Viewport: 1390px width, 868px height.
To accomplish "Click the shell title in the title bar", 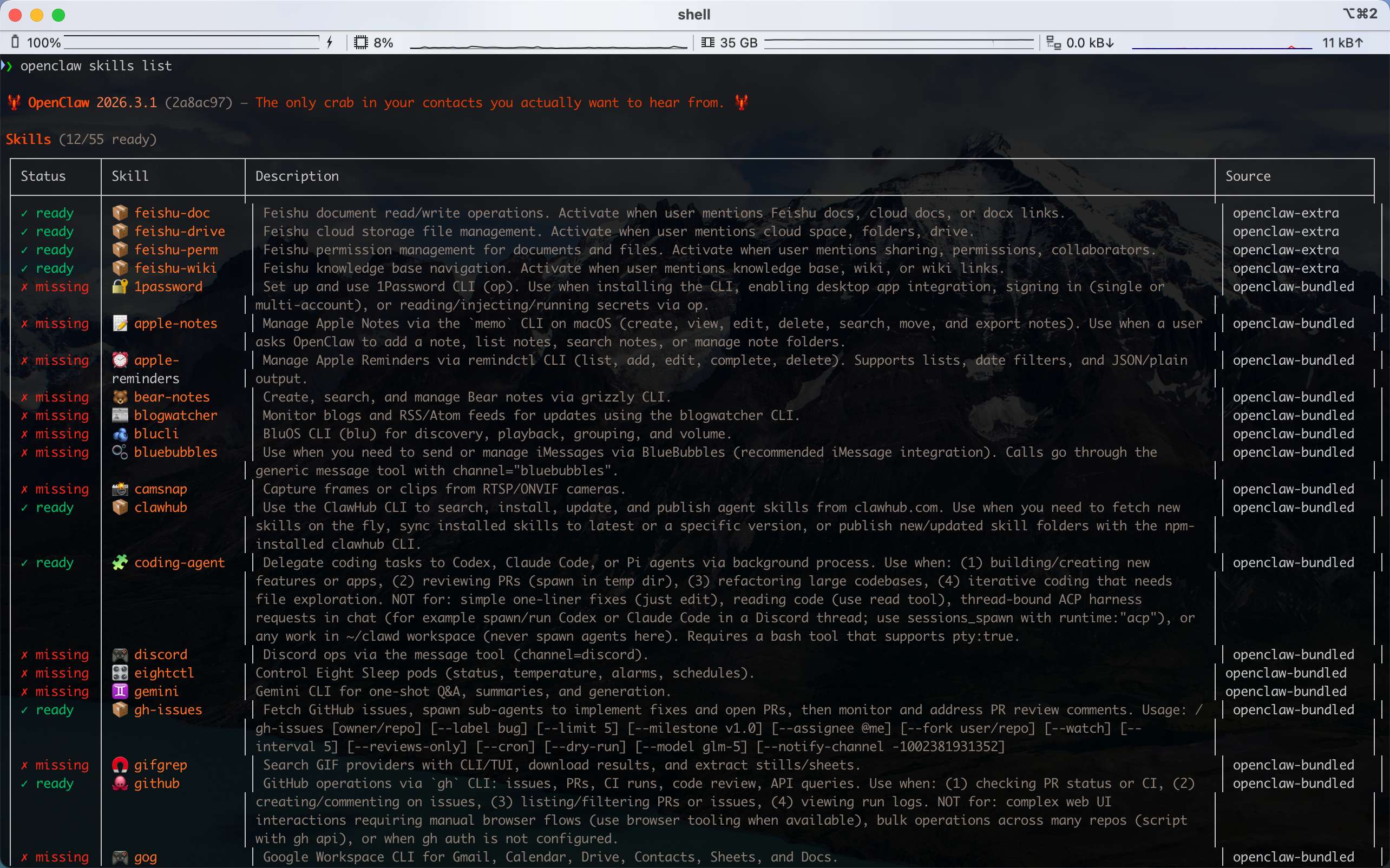I will (693, 15).
